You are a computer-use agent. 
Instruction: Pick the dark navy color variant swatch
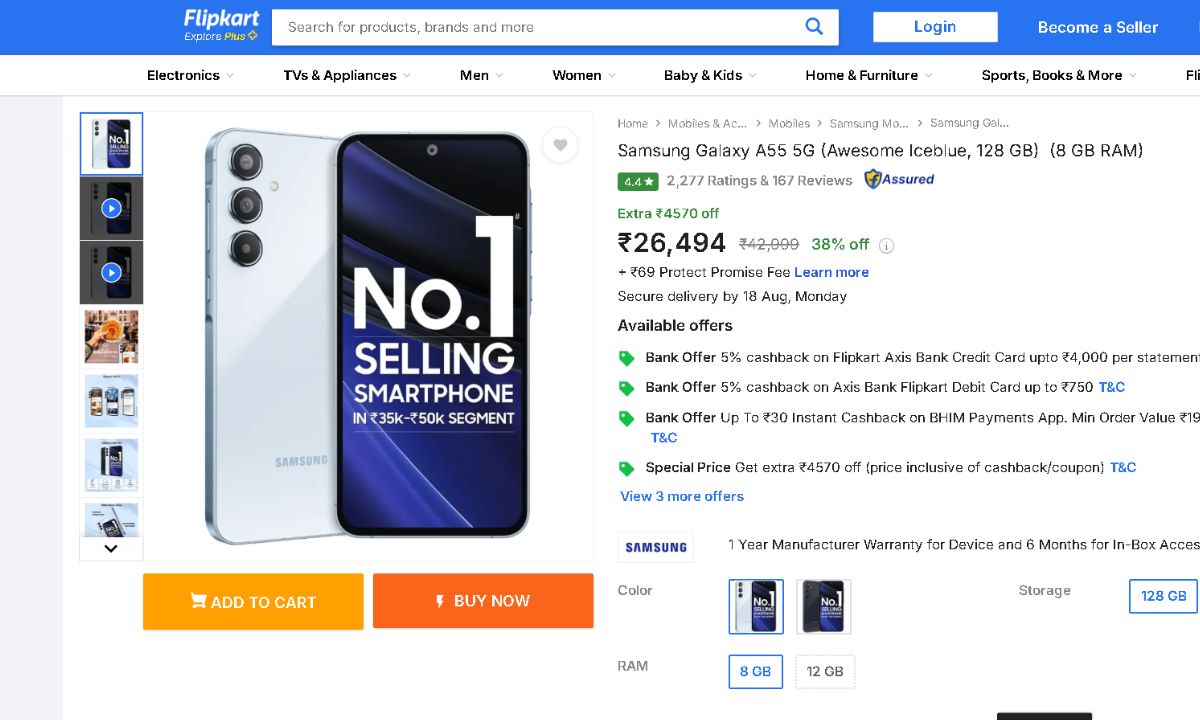[824, 606]
